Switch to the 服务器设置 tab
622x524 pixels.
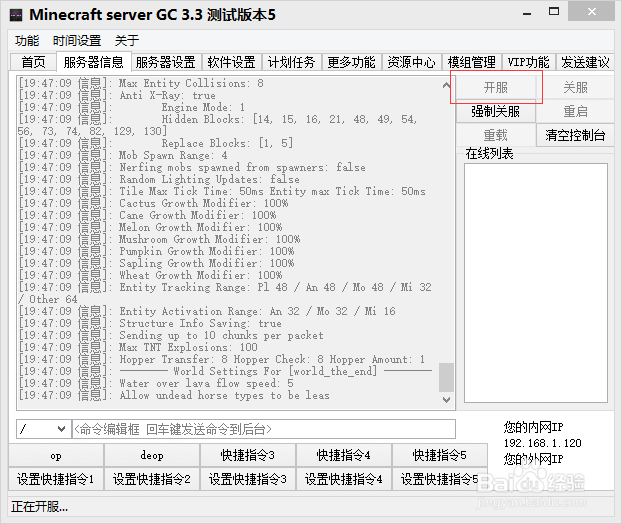[166, 62]
